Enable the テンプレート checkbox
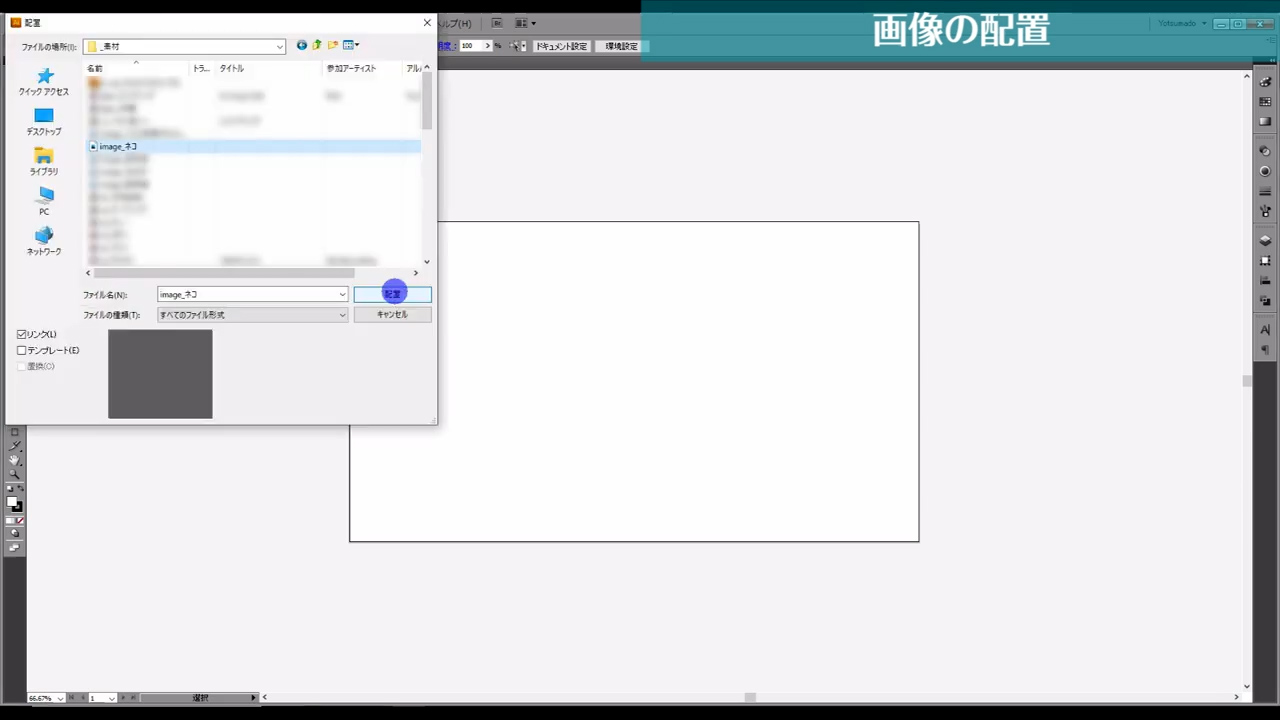The image size is (1280, 720). [22, 350]
